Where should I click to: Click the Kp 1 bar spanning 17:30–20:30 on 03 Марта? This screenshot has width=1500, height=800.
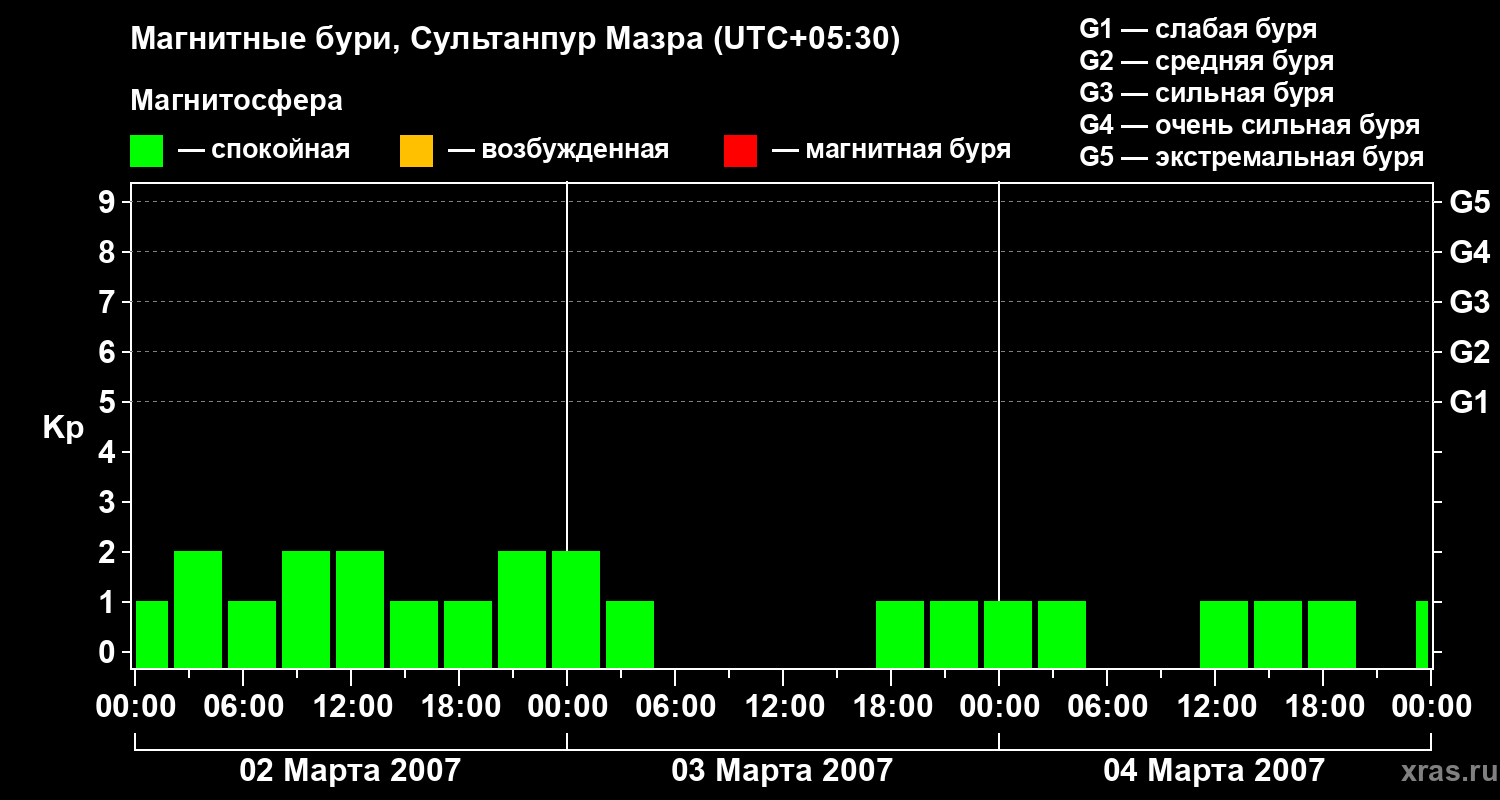tap(900, 634)
